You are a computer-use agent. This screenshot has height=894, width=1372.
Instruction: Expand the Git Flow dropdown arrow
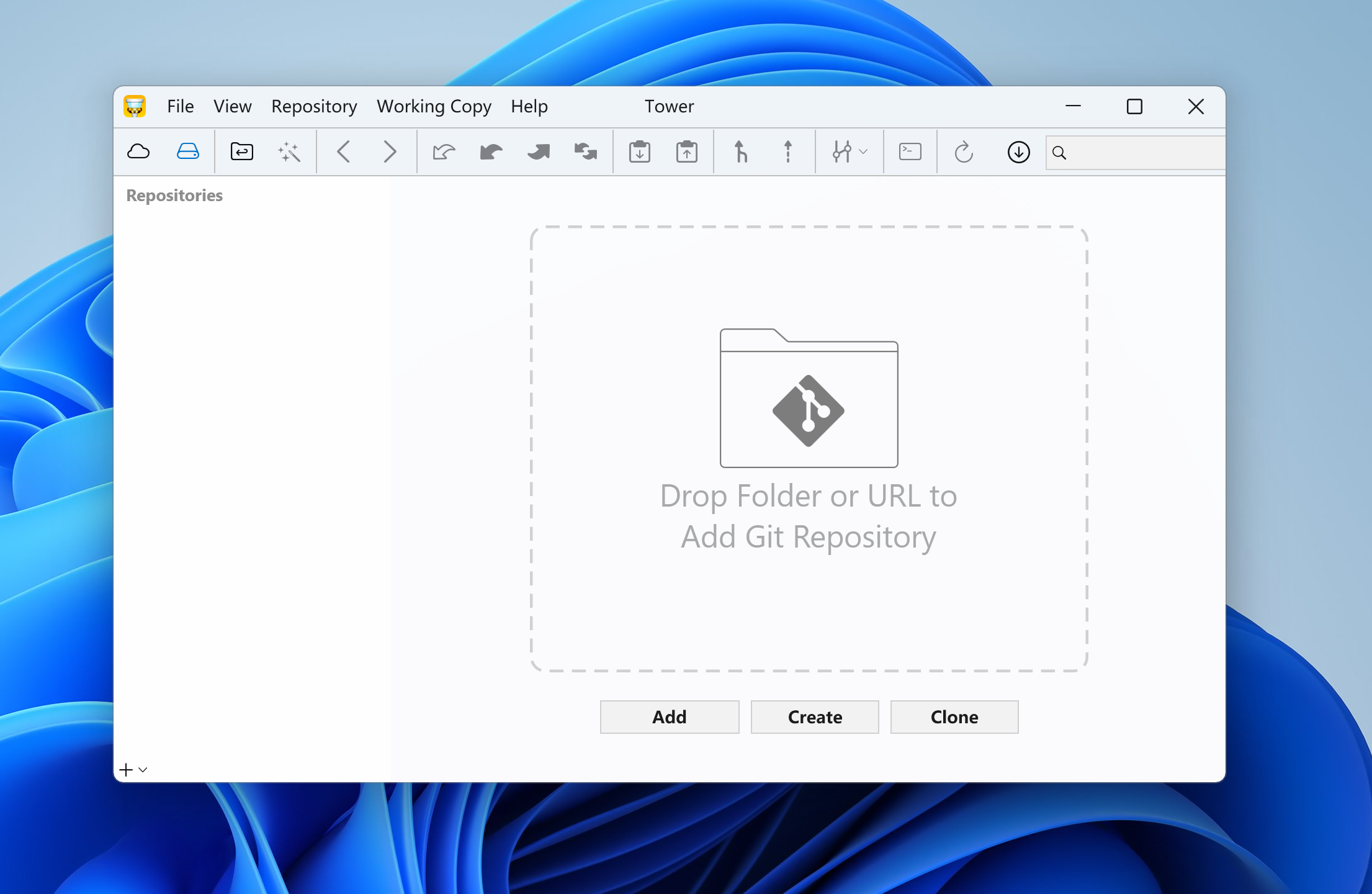point(863,151)
